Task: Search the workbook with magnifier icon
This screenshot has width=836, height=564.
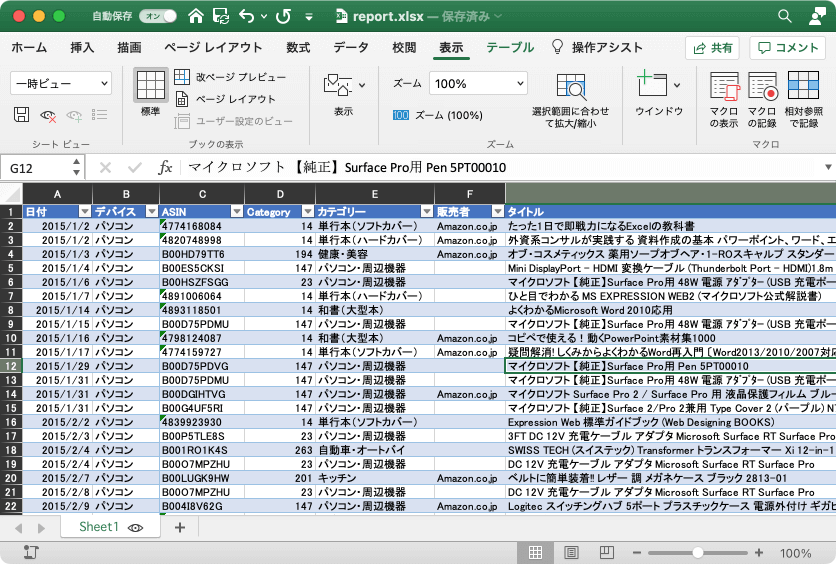Action: [784, 16]
